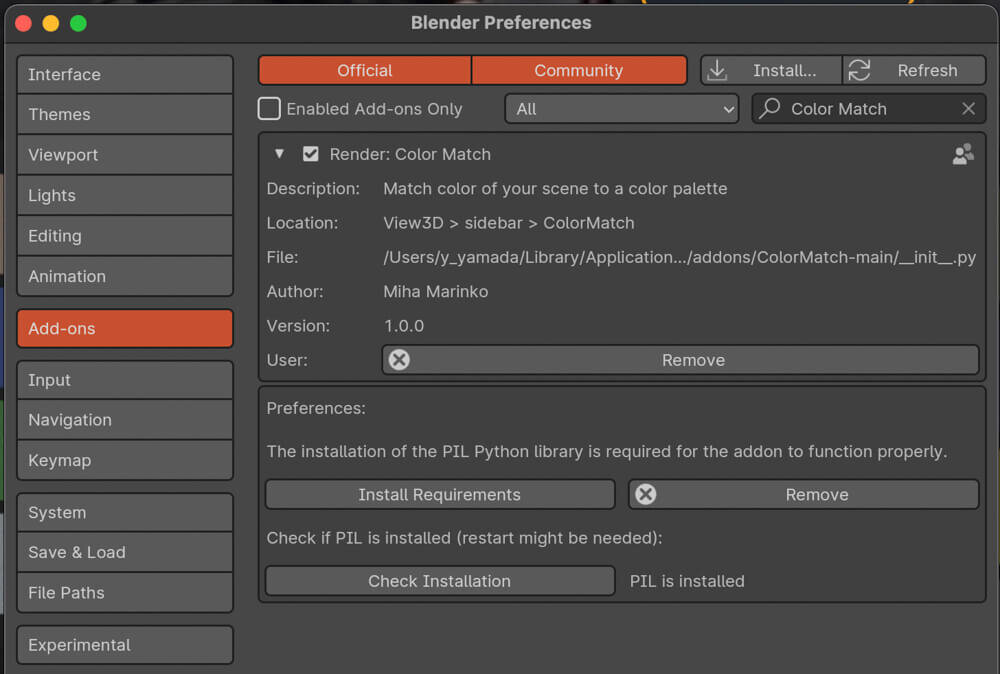The width and height of the screenshot is (1000, 674).
Task: Clear the add-on search text
Action: 968,109
